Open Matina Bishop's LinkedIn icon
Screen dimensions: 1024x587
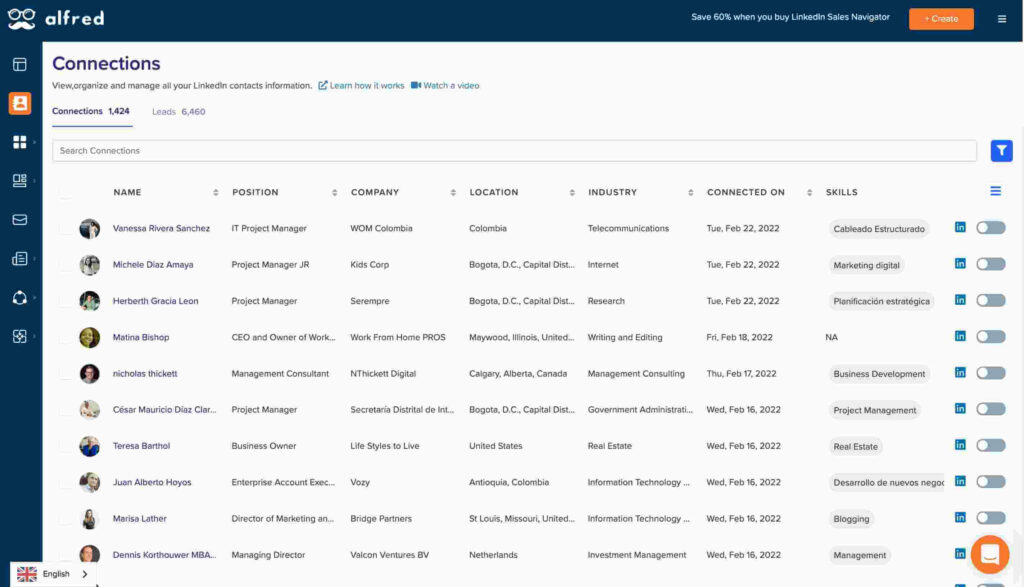point(960,336)
